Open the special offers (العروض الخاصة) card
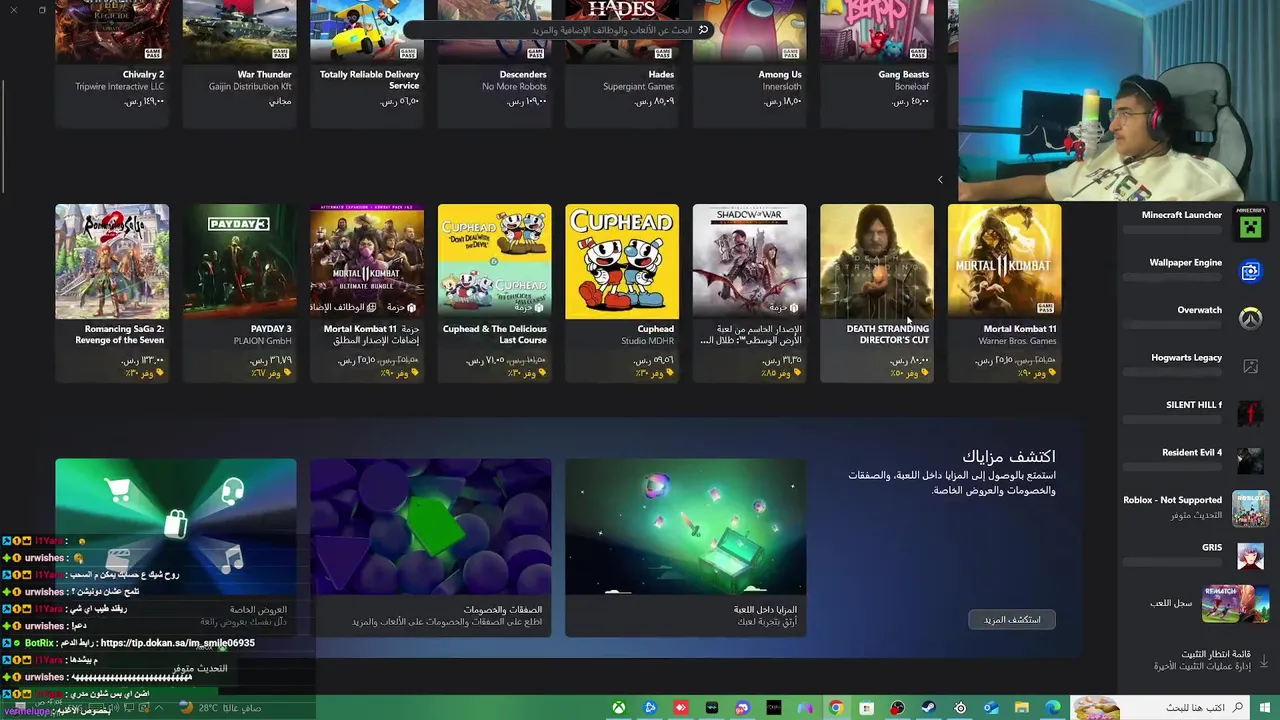This screenshot has width=1280, height=720. pyautogui.click(x=175, y=548)
